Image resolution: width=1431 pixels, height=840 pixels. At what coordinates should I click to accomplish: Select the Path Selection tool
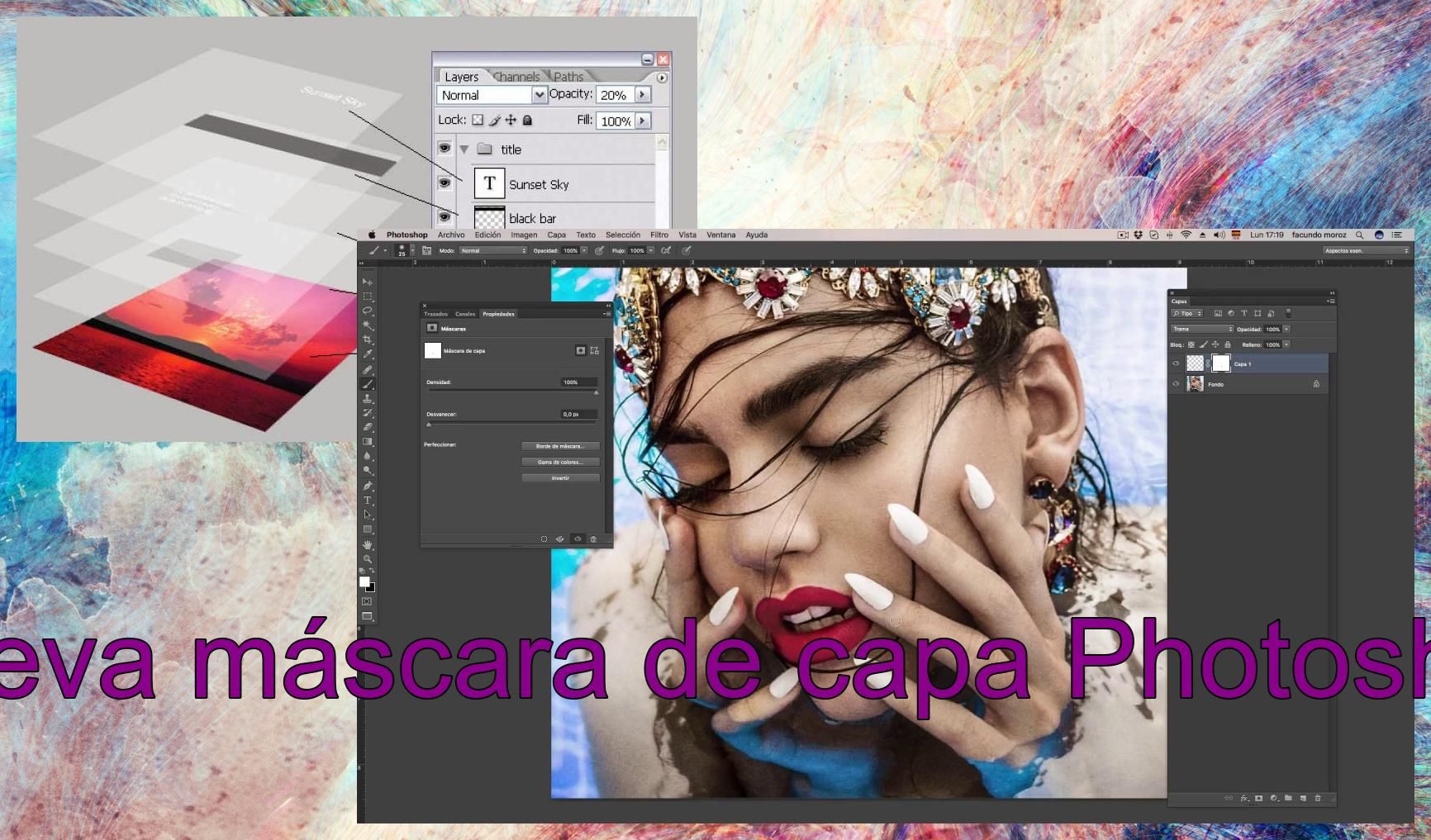point(368,515)
